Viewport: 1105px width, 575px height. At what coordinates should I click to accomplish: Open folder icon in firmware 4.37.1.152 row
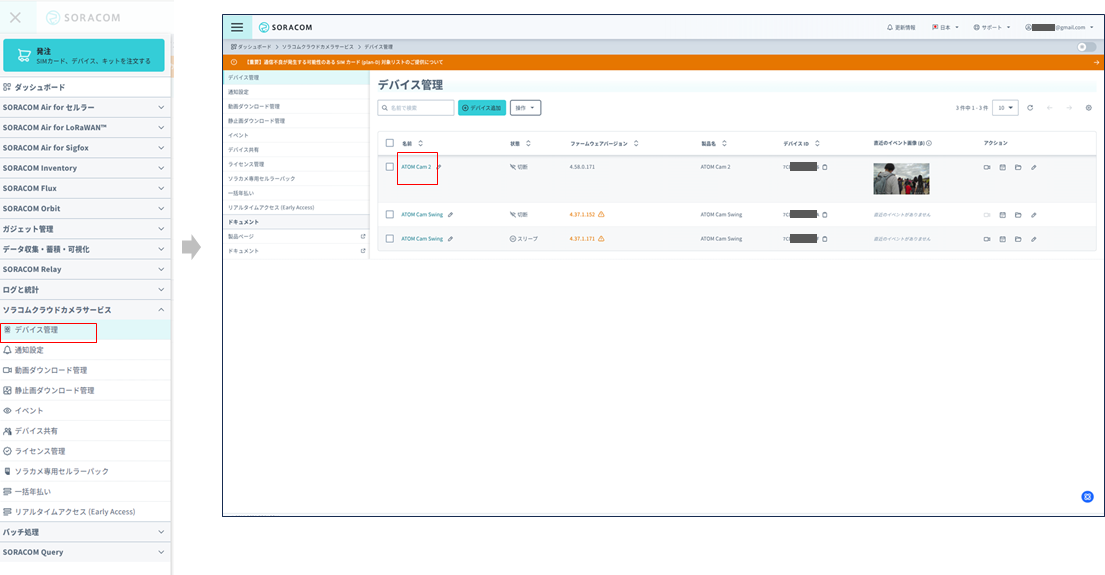(x=1018, y=215)
